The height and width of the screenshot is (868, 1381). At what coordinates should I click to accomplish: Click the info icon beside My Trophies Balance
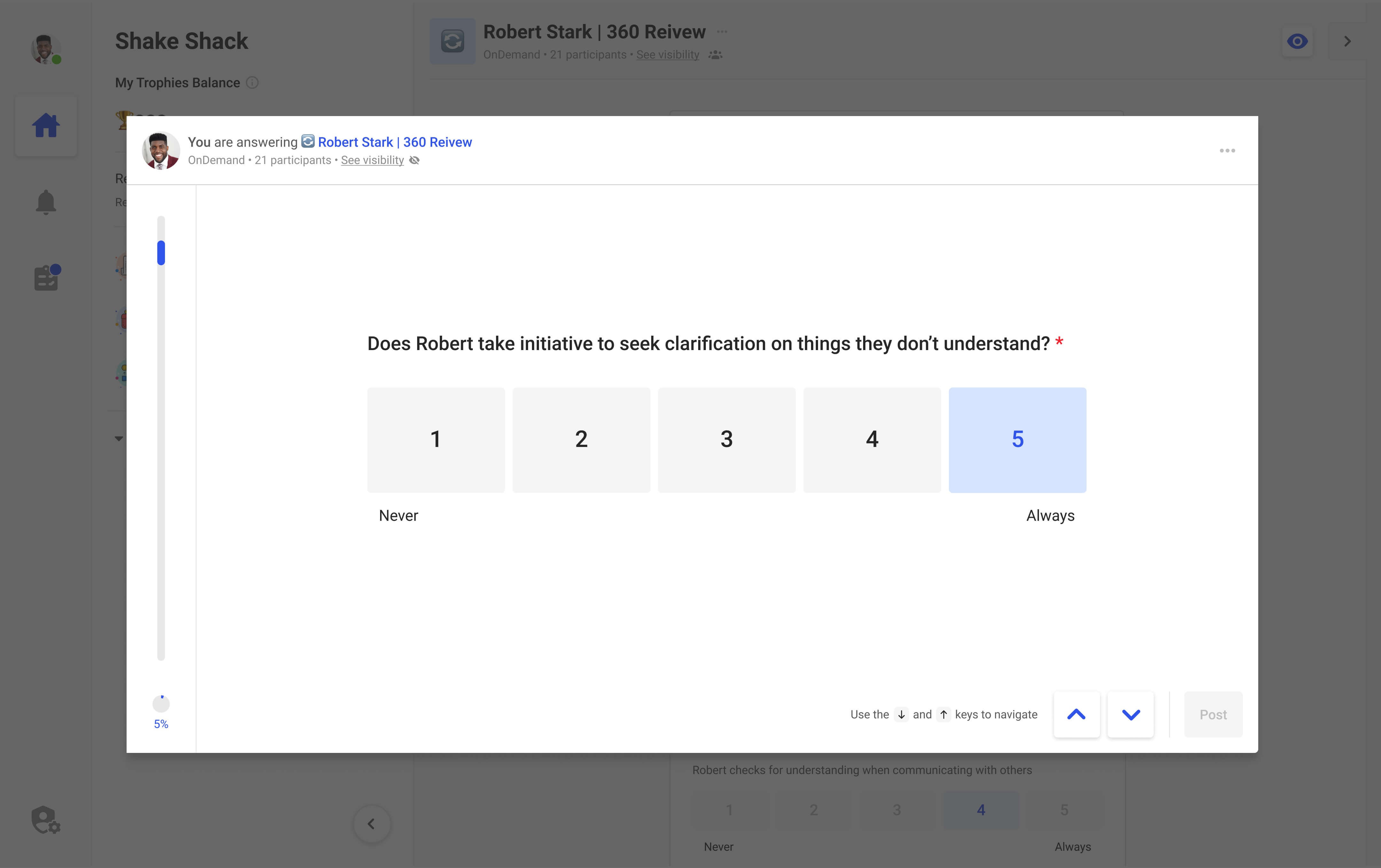click(252, 82)
